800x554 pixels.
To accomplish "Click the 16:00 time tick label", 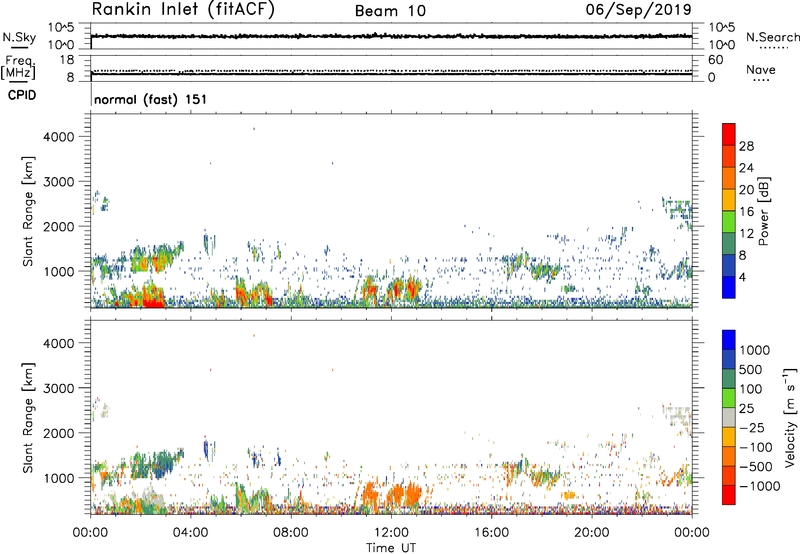I will 491,533.
